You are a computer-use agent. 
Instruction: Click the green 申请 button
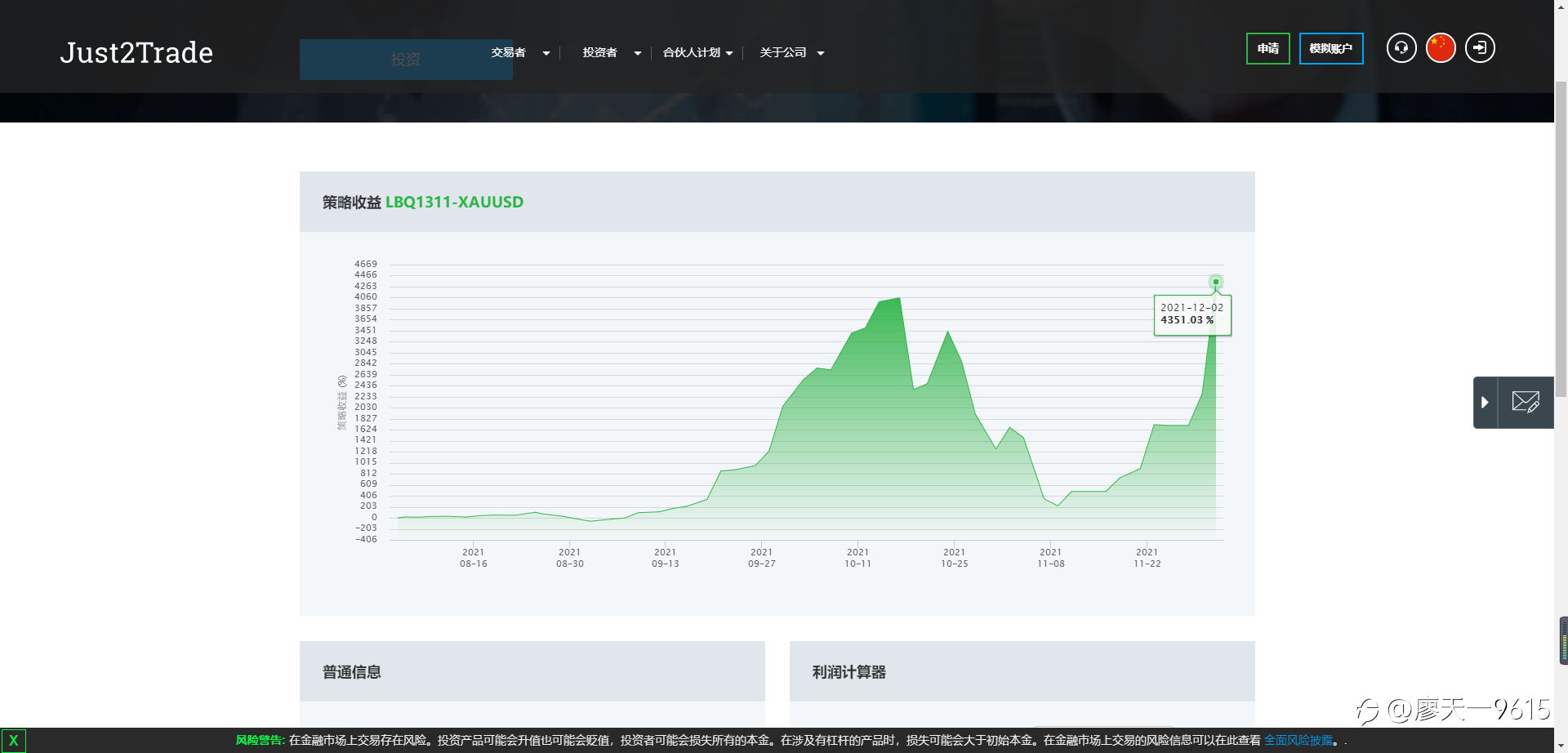1267,48
